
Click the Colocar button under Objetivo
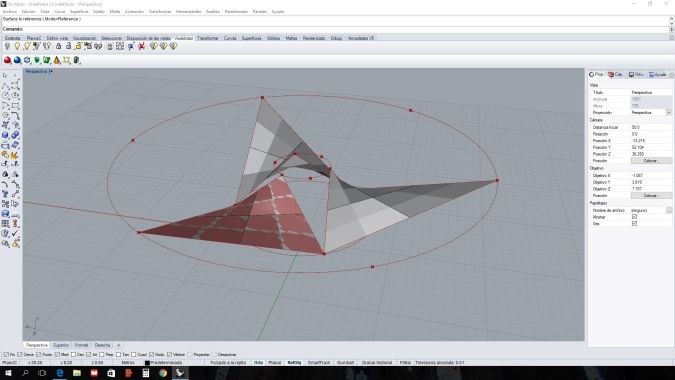click(650, 195)
